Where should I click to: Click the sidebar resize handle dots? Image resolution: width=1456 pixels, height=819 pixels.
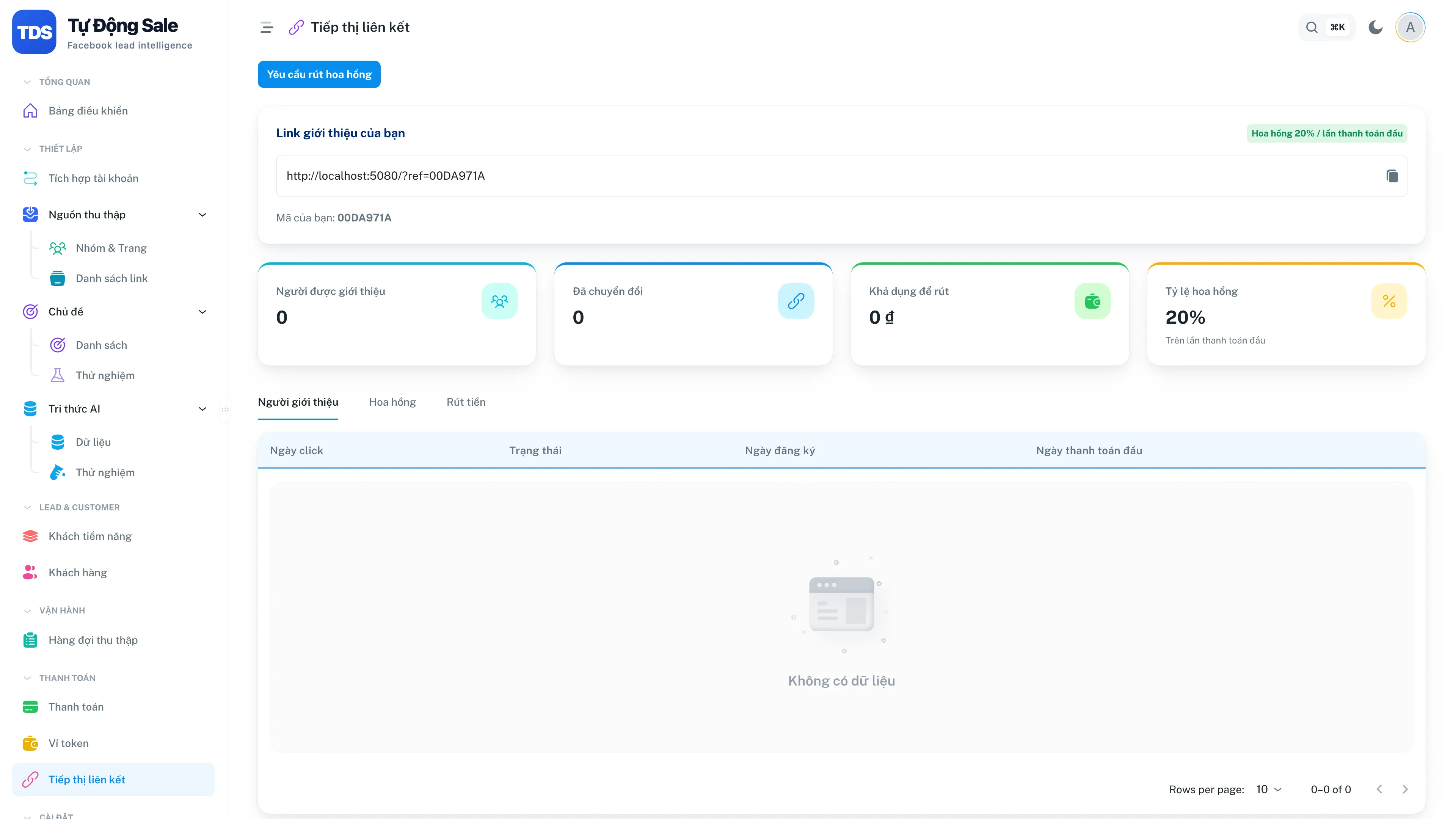click(x=225, y=409)
